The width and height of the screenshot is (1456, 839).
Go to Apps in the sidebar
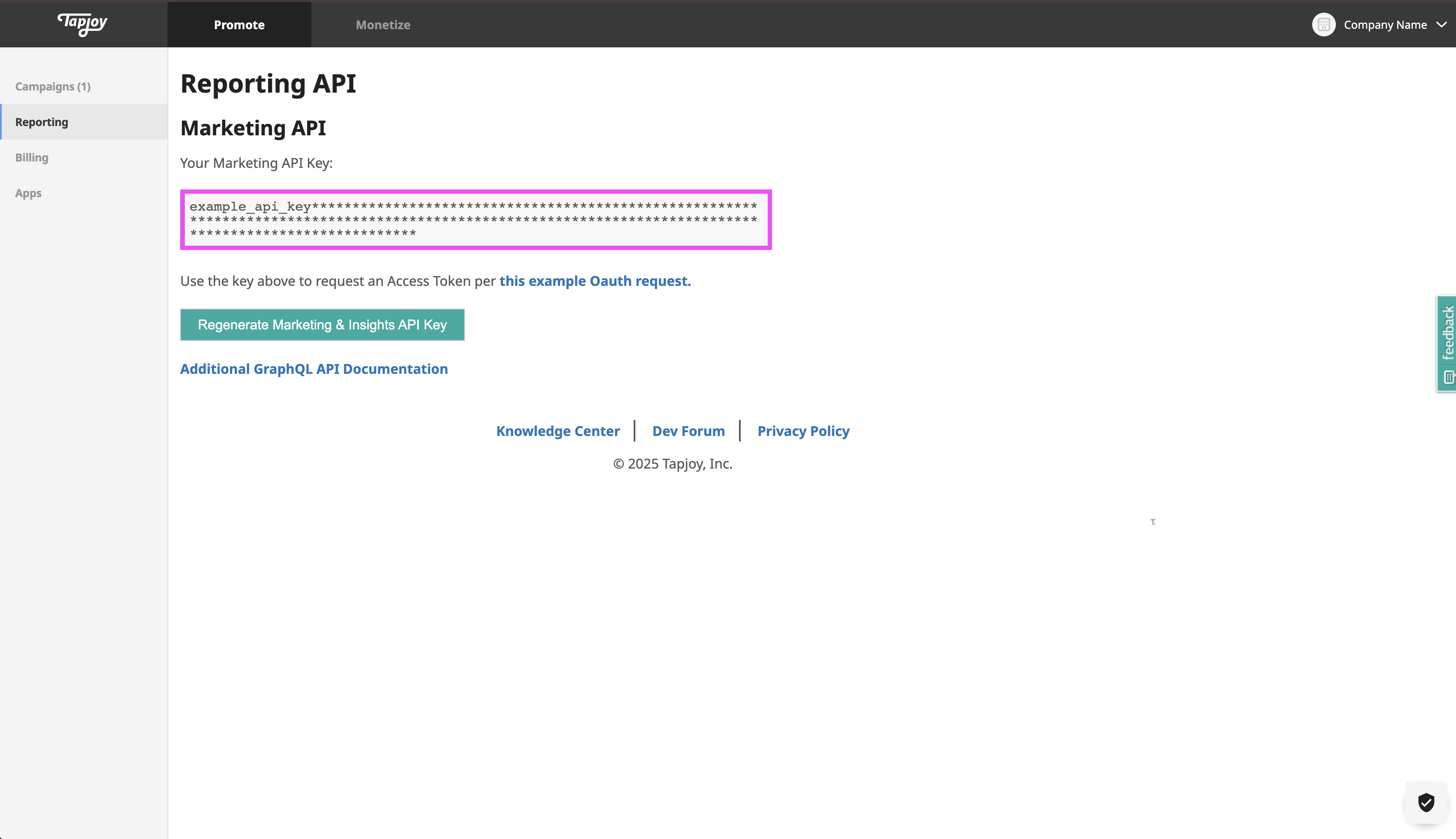28,193
